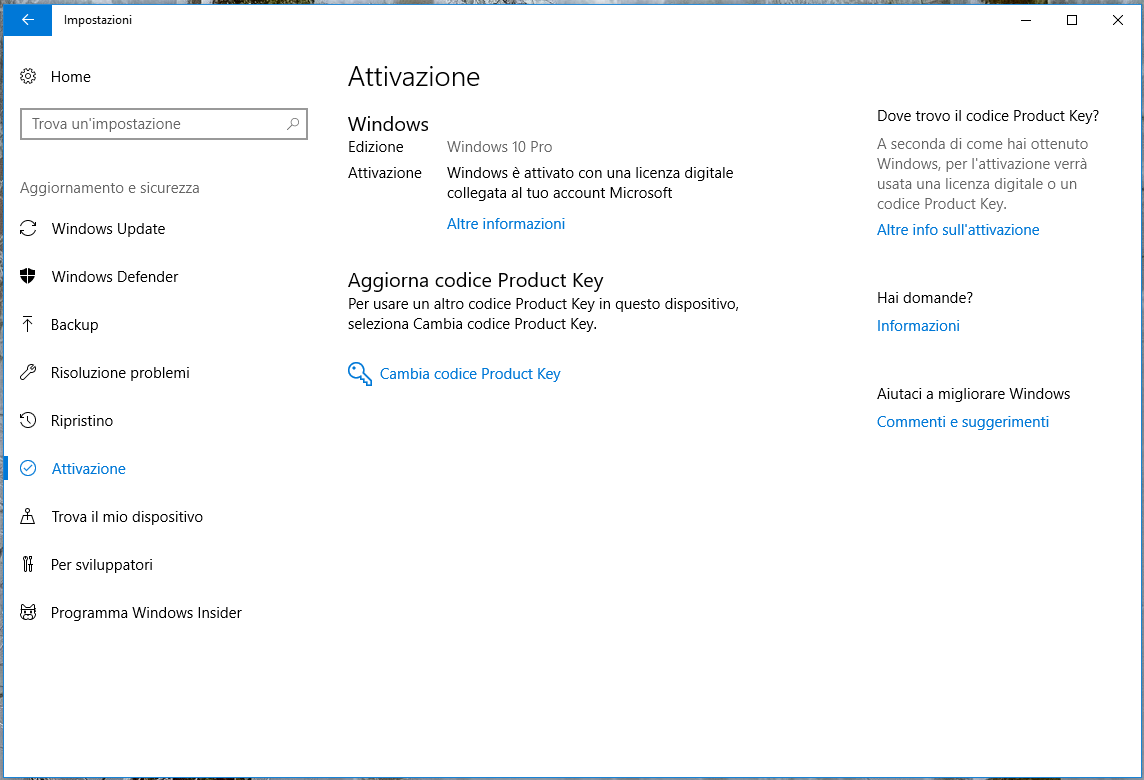Click Cambia codice Product Key link

point(470,374)
